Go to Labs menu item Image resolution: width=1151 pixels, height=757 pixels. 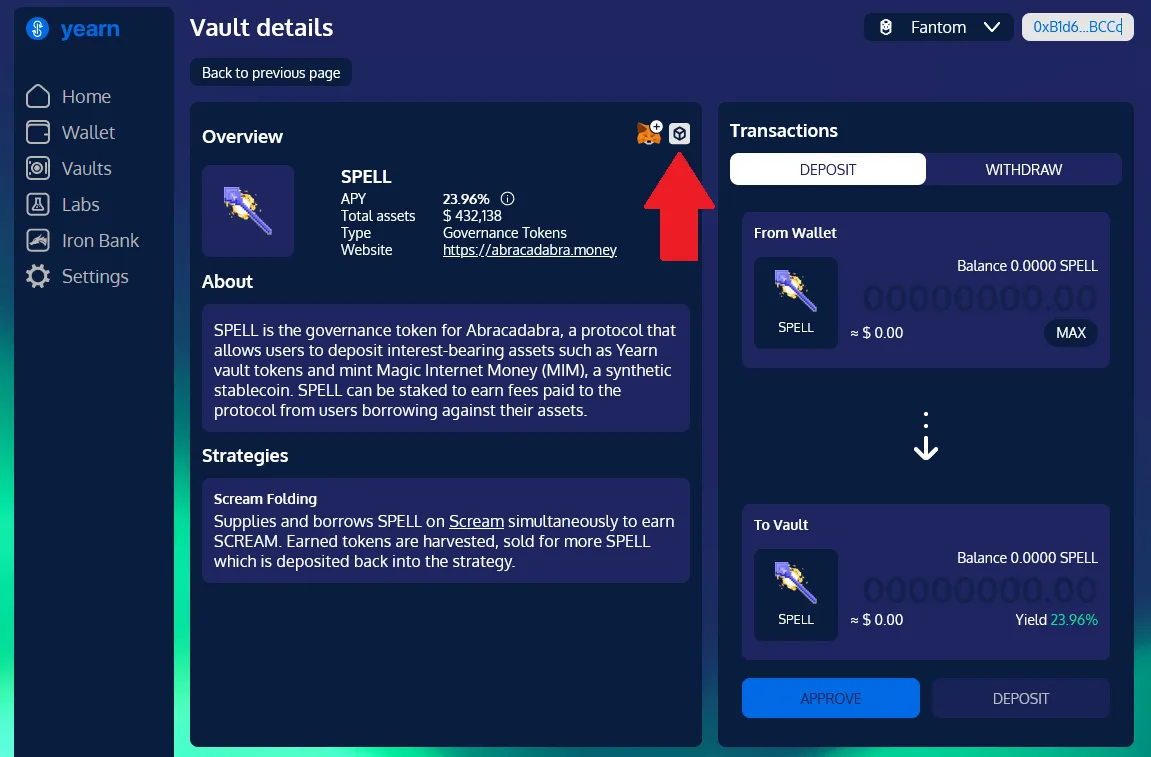(x=81, y=204)
